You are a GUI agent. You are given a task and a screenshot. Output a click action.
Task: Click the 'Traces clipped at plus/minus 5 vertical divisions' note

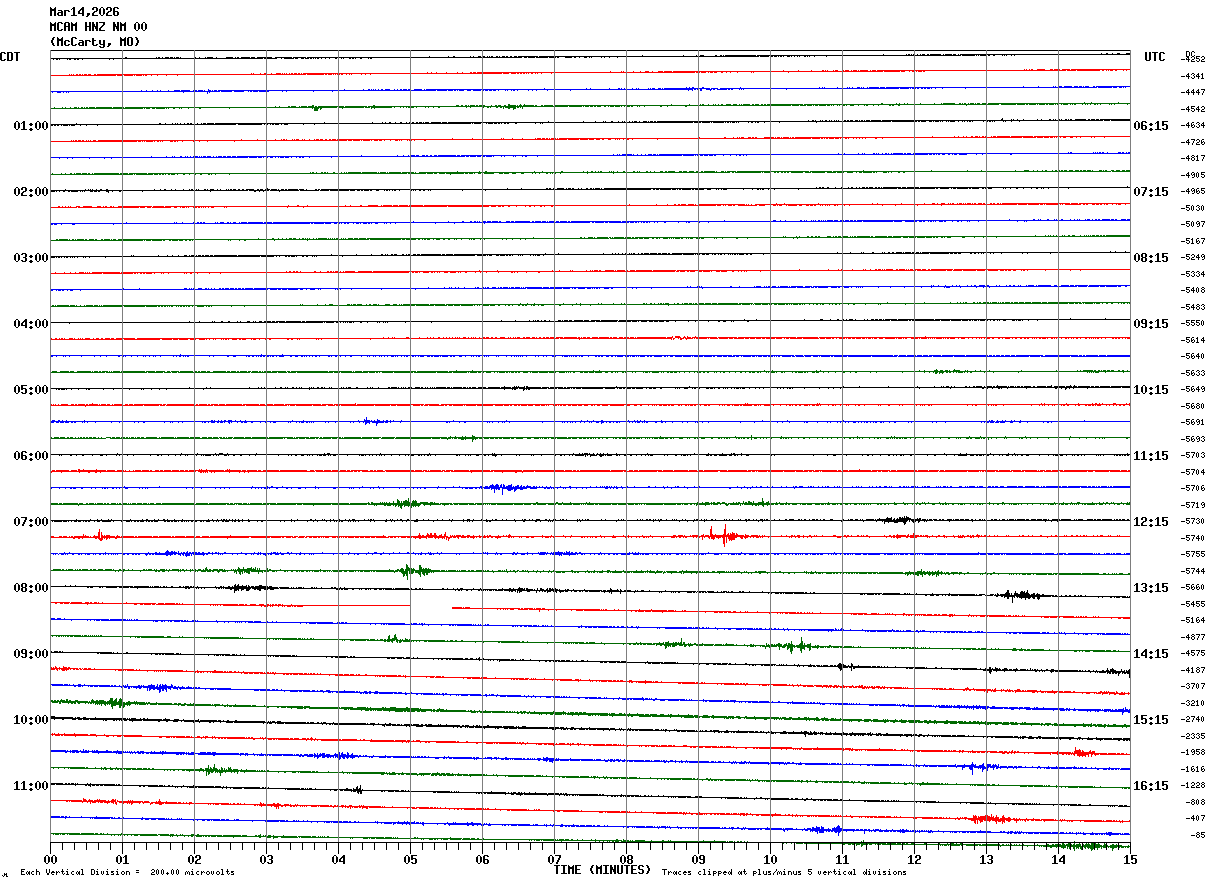point(784,873)
